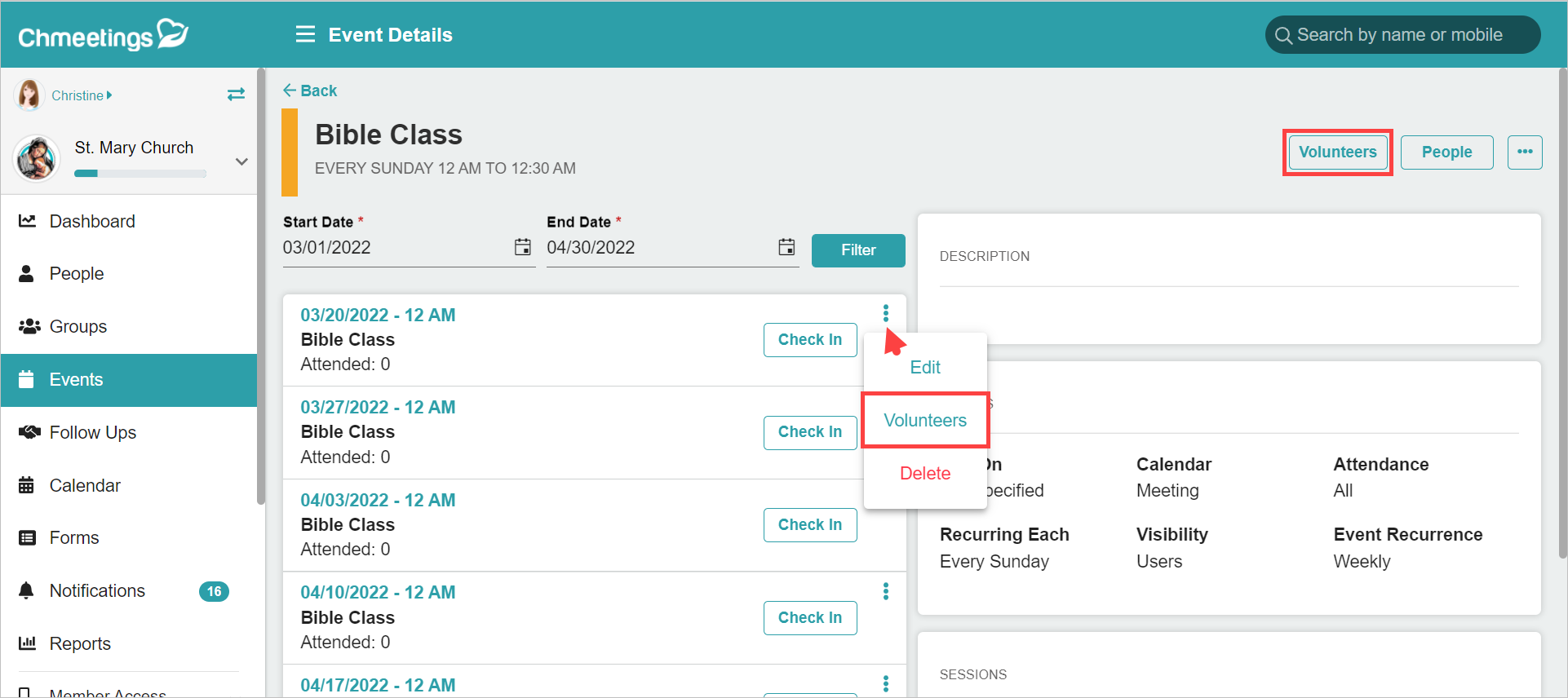Click the Events calendar icon in sidebar
Screen dimensions: 1568x698
click(27, 379)
